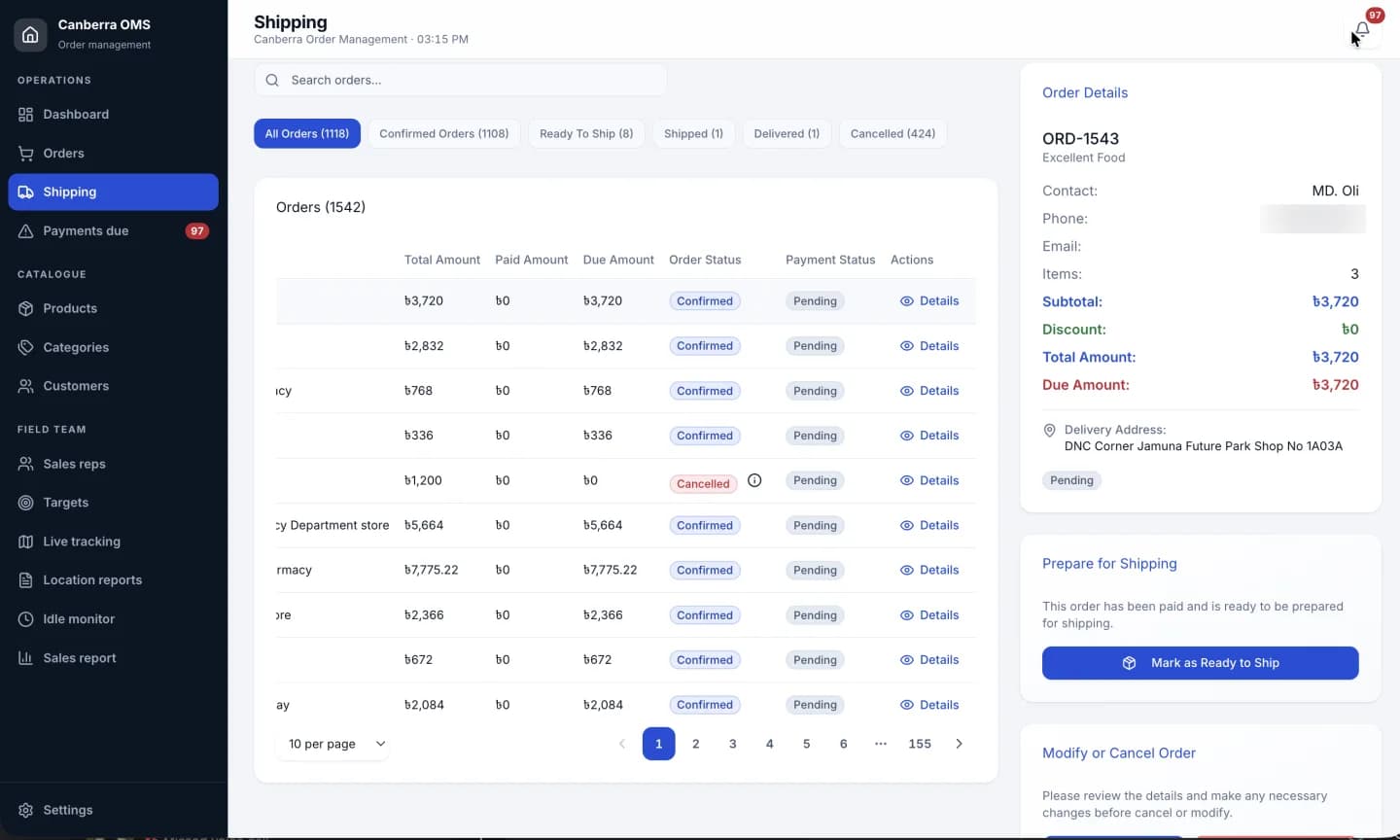Click the delivery address pin icon
Viewport: 1400px width, 840px height.
pos(1050,430)
